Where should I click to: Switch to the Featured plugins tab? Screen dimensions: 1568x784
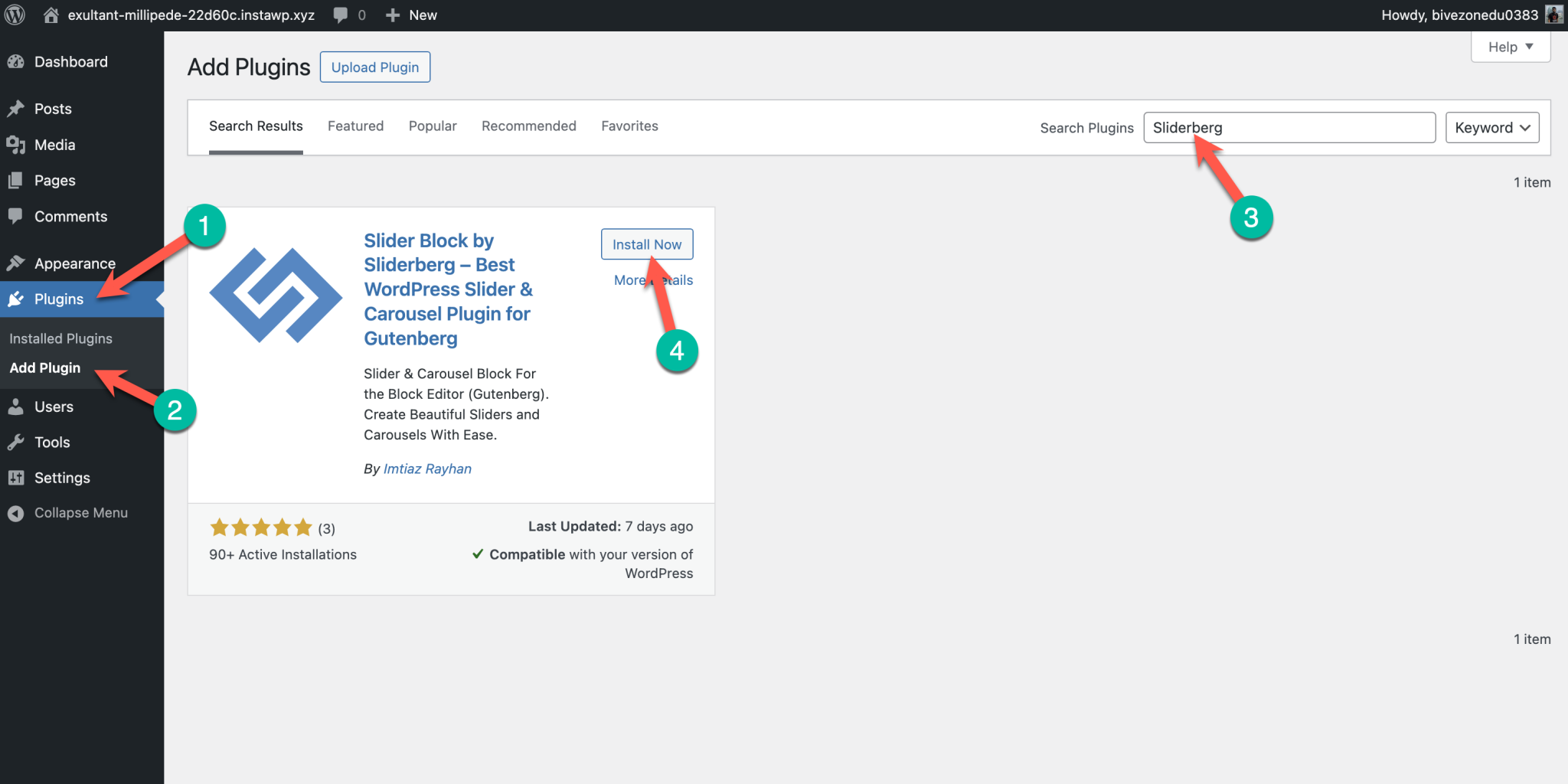click(355, 126)
